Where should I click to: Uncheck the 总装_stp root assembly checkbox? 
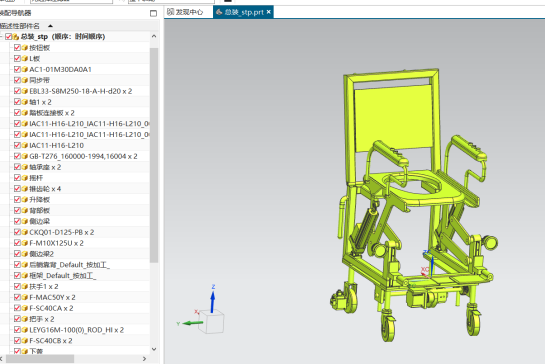coord(8,37)
